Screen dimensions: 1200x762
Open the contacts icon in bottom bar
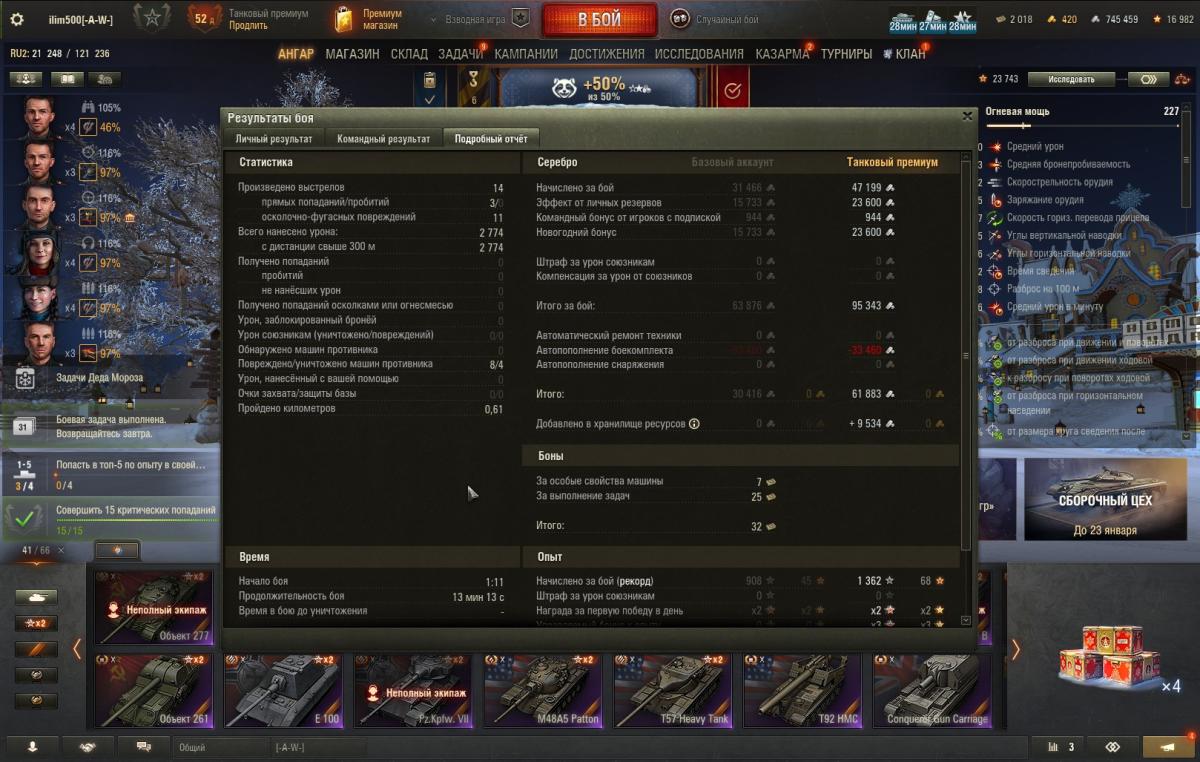(x=33, y=747)
